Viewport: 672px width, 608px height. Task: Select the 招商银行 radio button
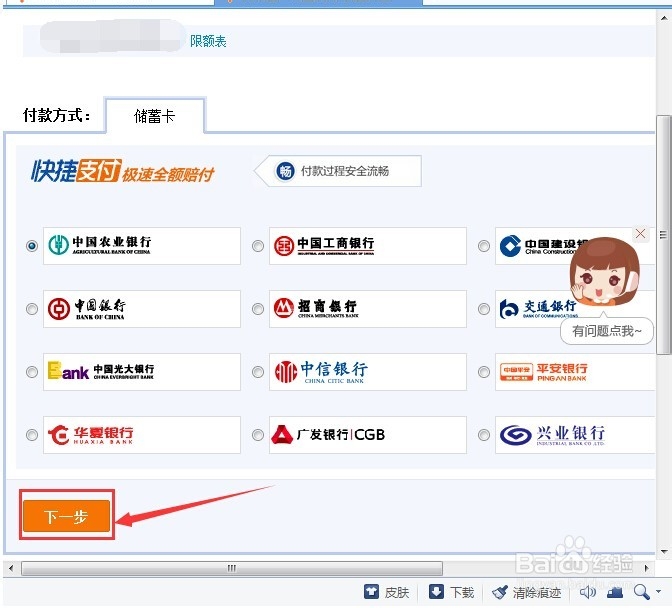[x=258, y=309]
